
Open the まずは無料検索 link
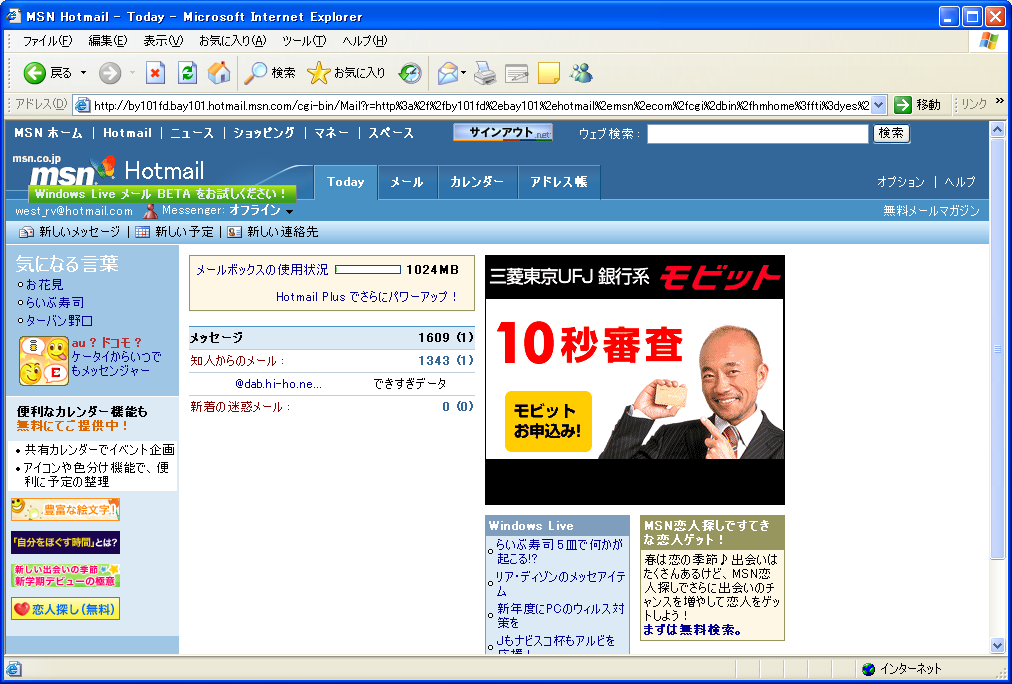(x=693, y=630)
